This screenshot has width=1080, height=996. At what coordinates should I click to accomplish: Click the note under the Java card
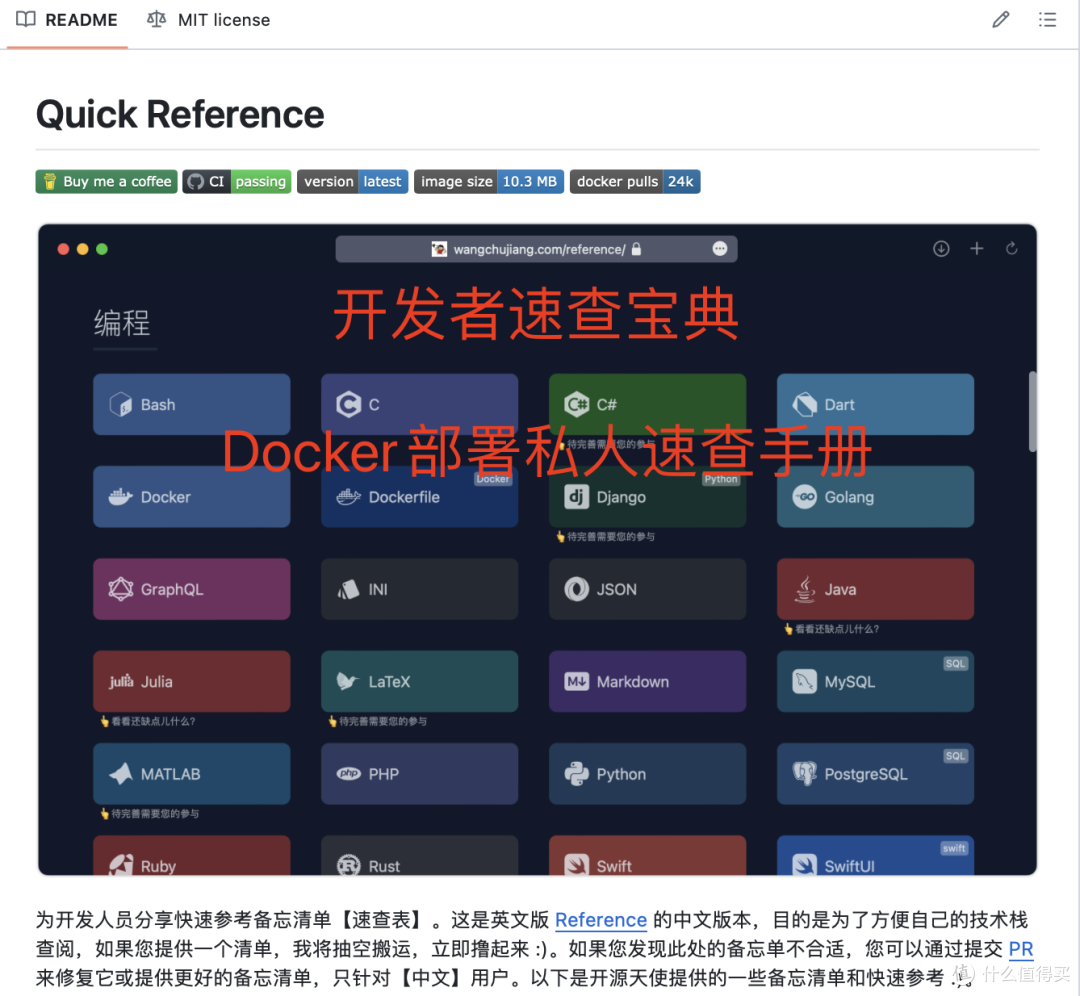831,629
